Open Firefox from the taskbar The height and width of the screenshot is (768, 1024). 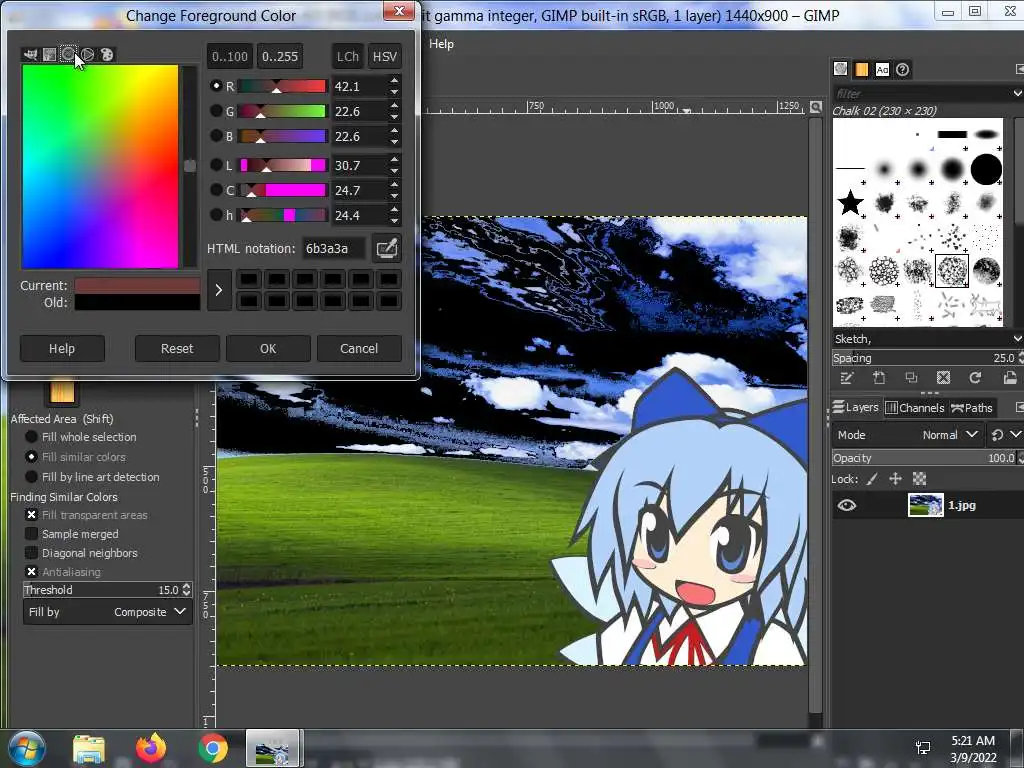[x=151, y=748]
